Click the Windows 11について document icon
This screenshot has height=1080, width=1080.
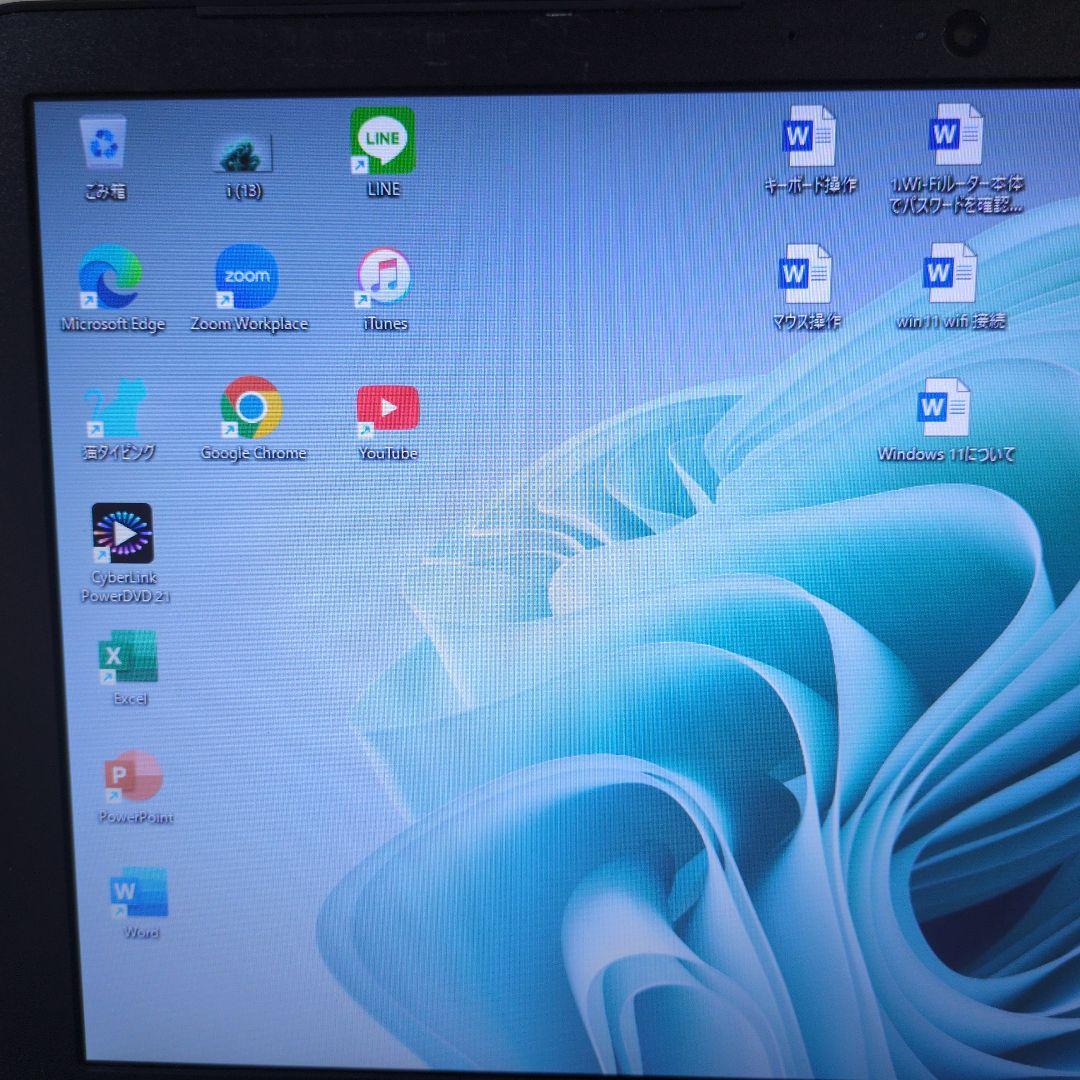944,407
